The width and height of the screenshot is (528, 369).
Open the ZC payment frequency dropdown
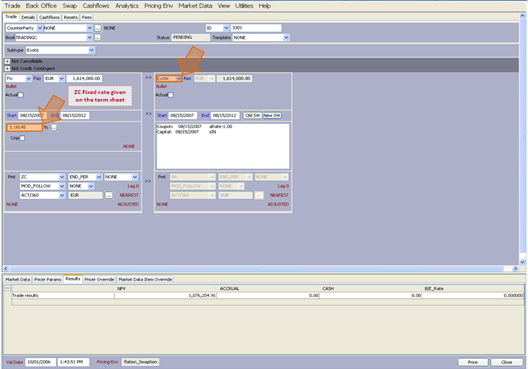point(62,177)
